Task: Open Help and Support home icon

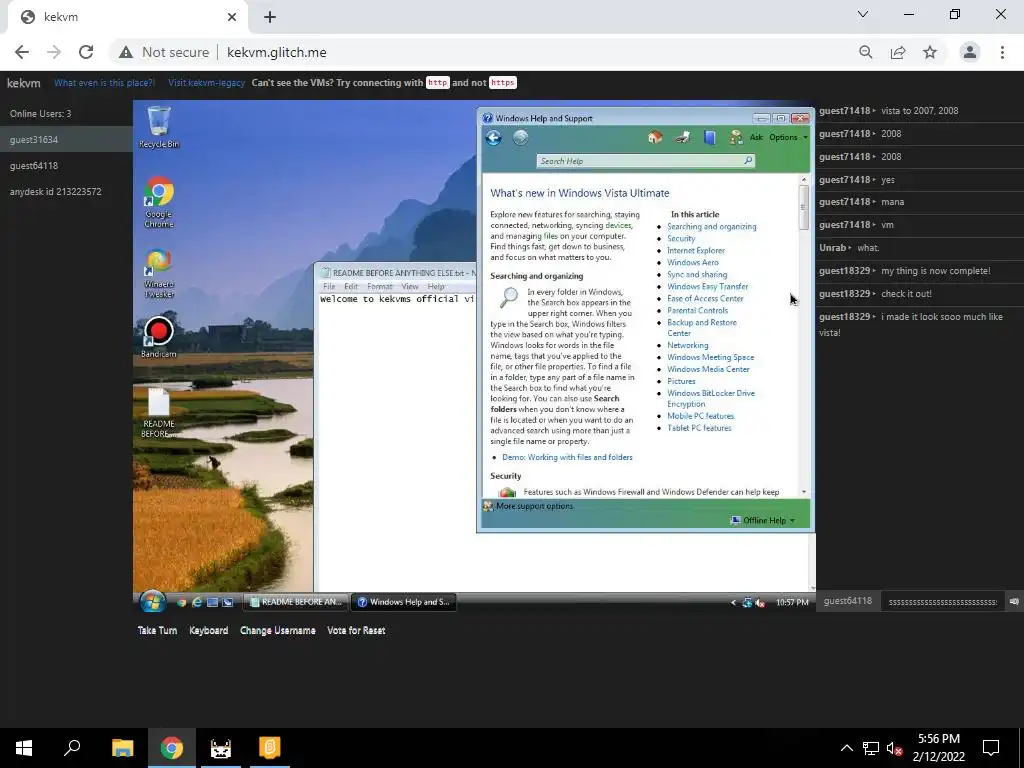Action: [x=655, y=136]
